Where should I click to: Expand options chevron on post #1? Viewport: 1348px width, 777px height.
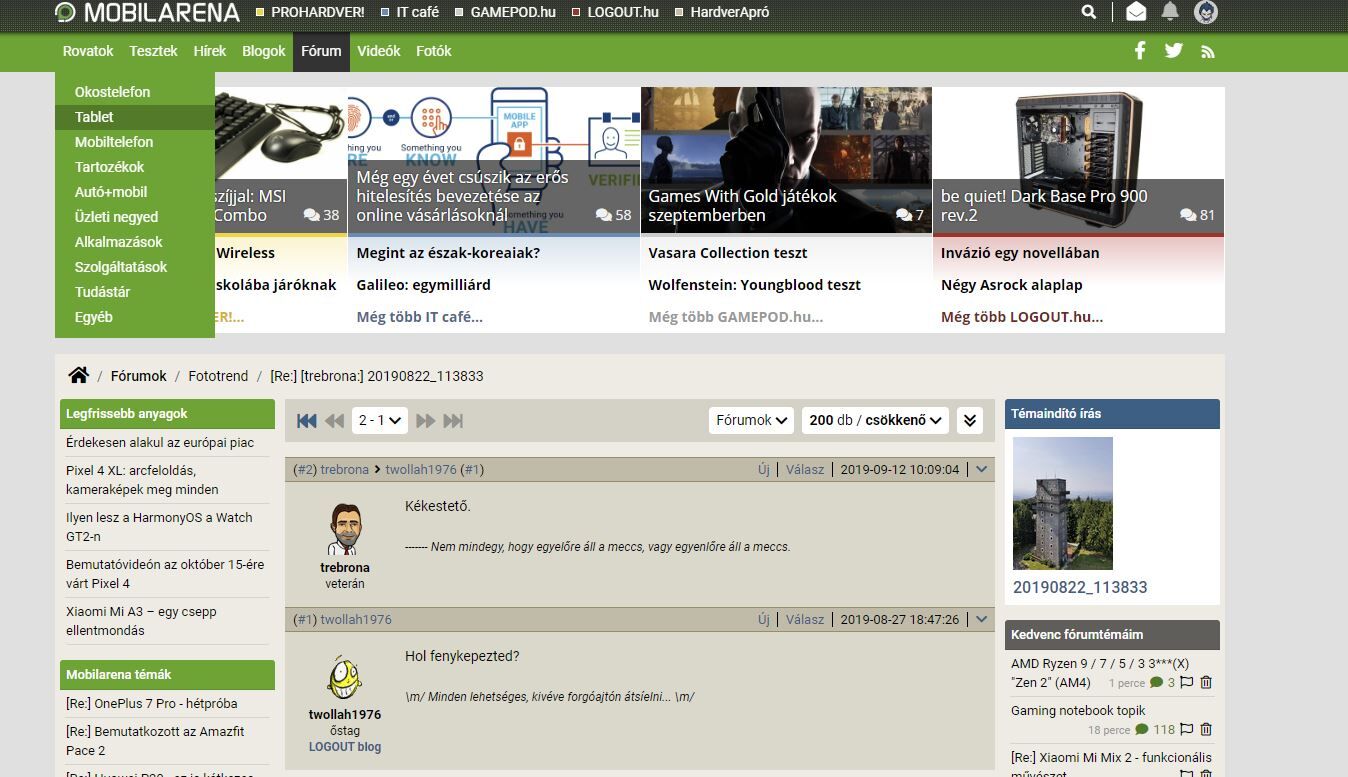click(982, 619)
